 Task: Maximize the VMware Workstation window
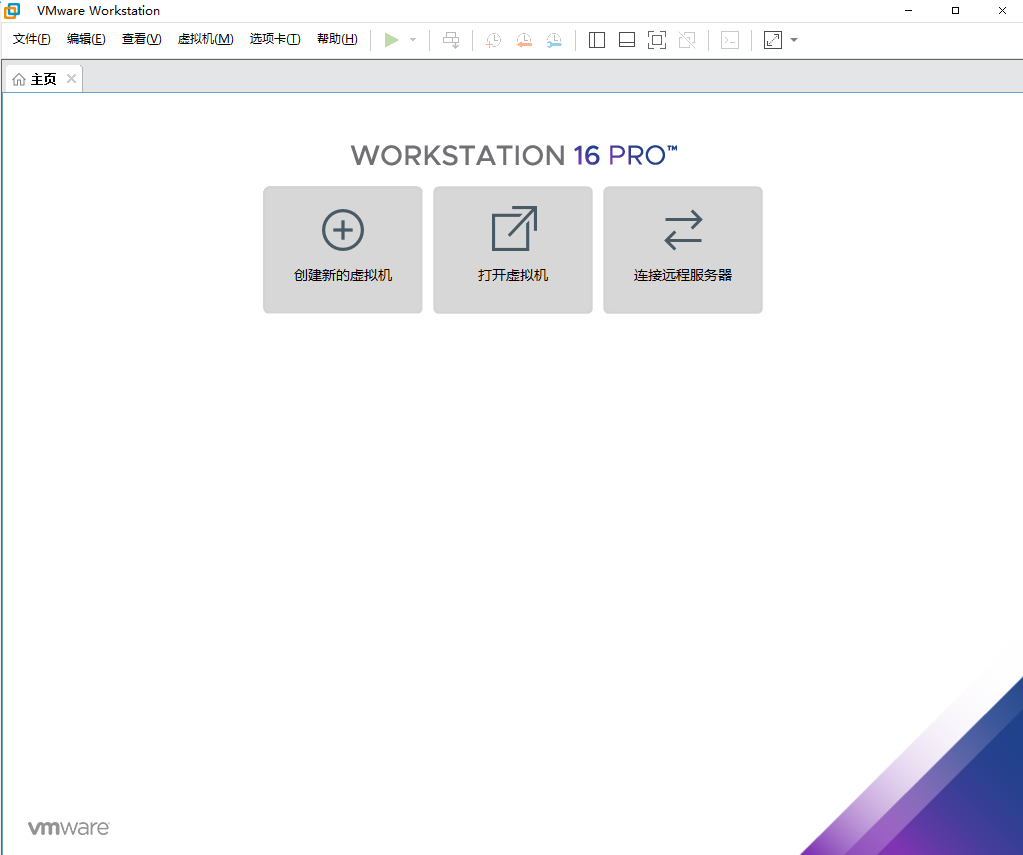[955, 10]
